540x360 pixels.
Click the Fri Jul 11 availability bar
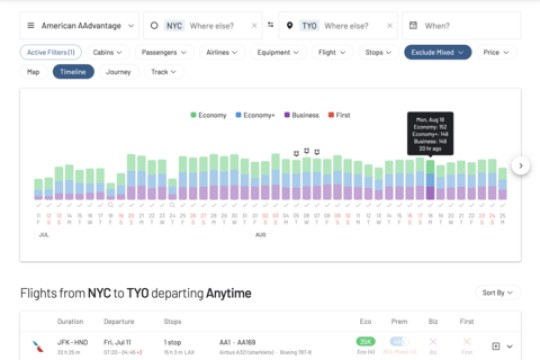(38, 189)
